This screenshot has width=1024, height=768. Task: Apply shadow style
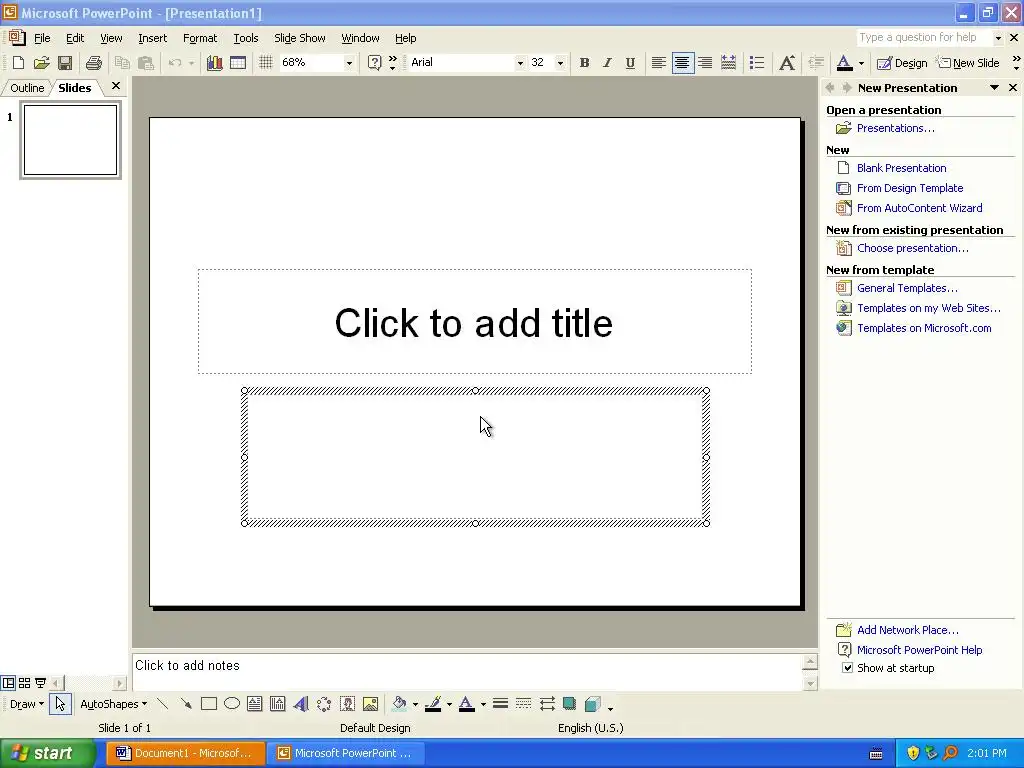coord(569,703)
